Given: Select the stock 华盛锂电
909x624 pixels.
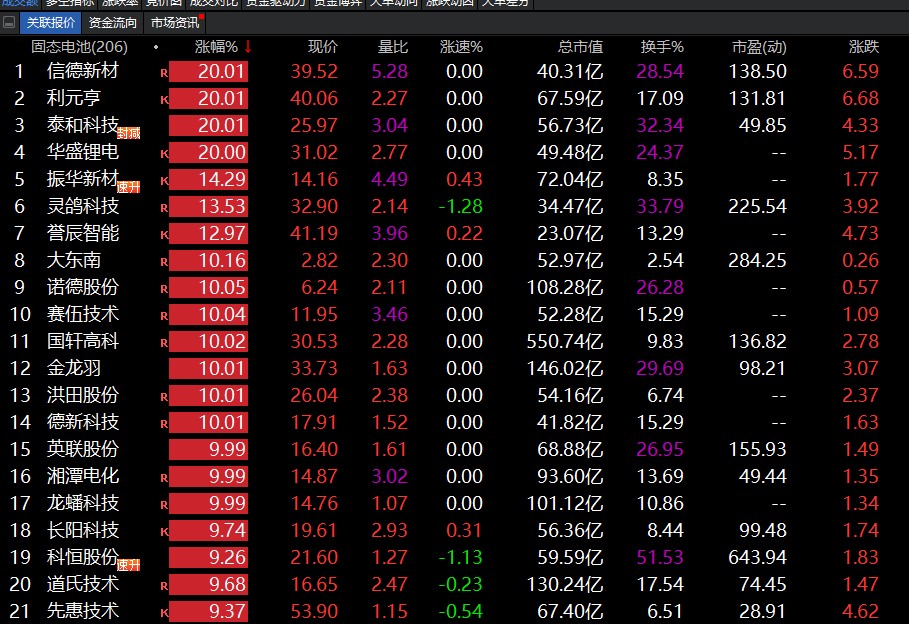Looking at the screenshot, I should tap(83, 152).
